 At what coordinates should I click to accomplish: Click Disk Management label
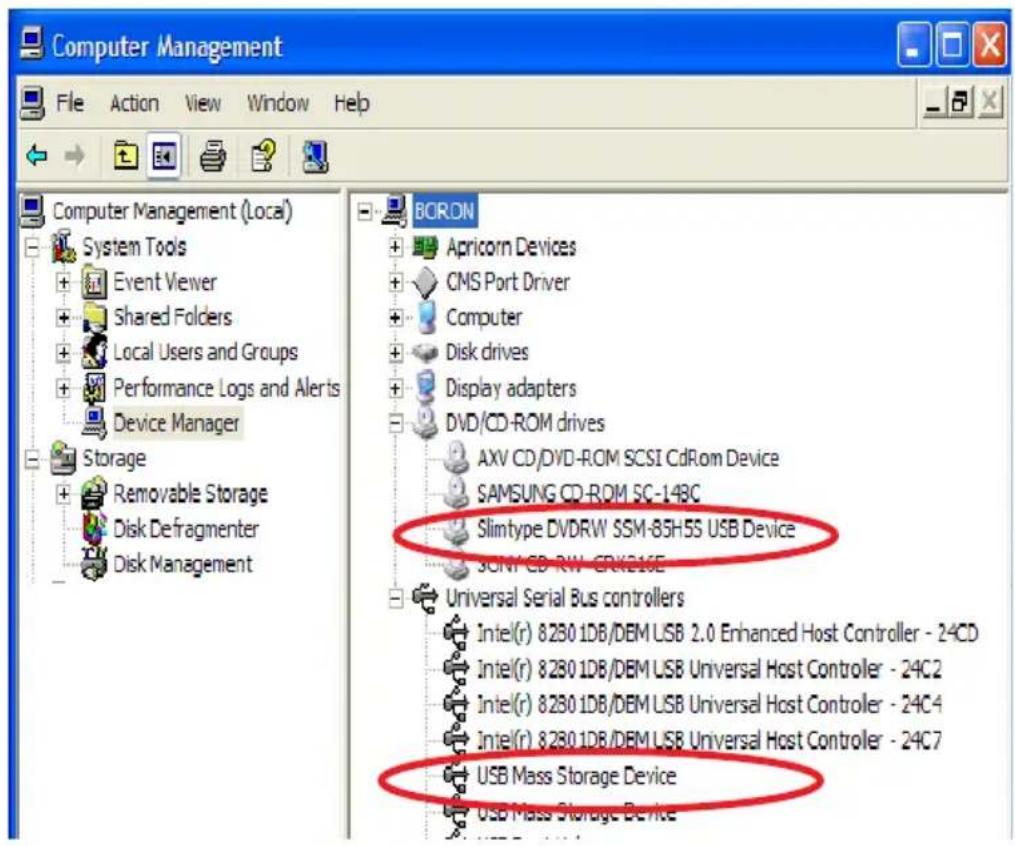183,564
